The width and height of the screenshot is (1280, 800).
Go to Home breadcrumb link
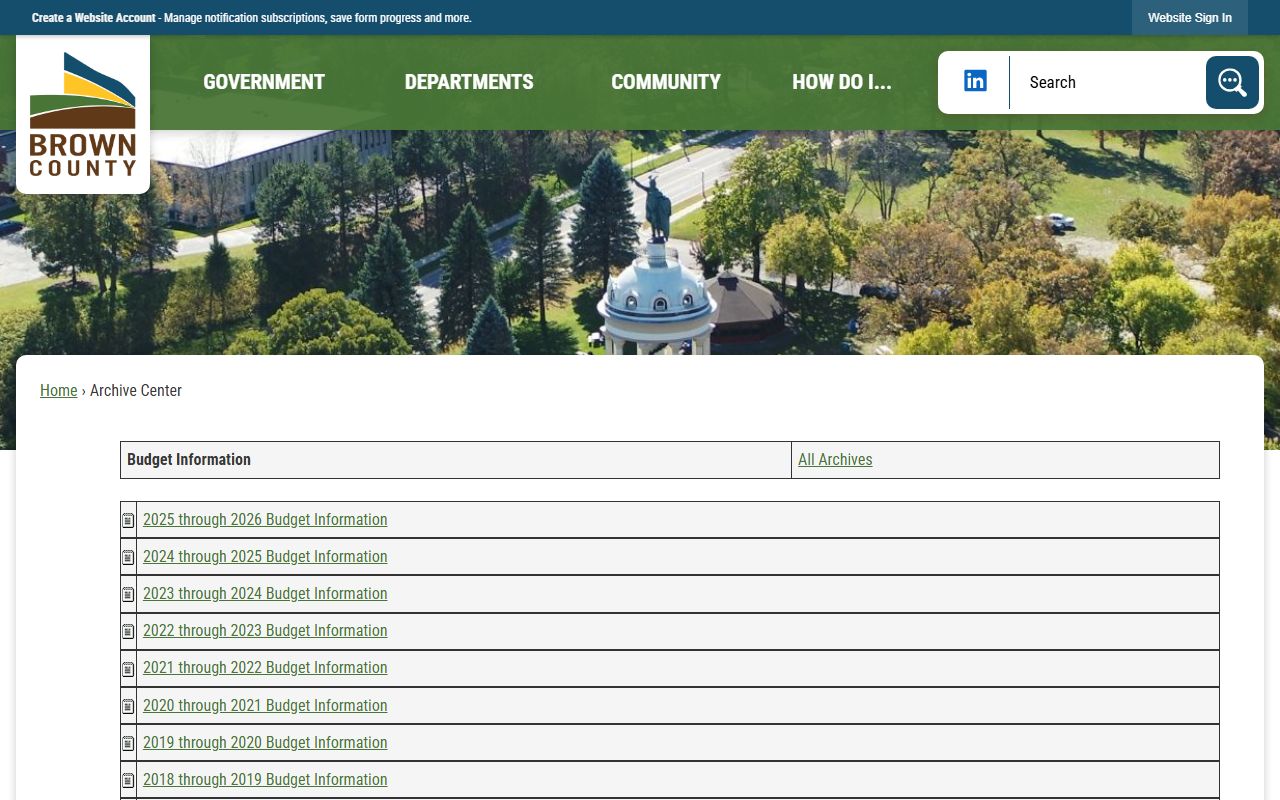(58, 390)
